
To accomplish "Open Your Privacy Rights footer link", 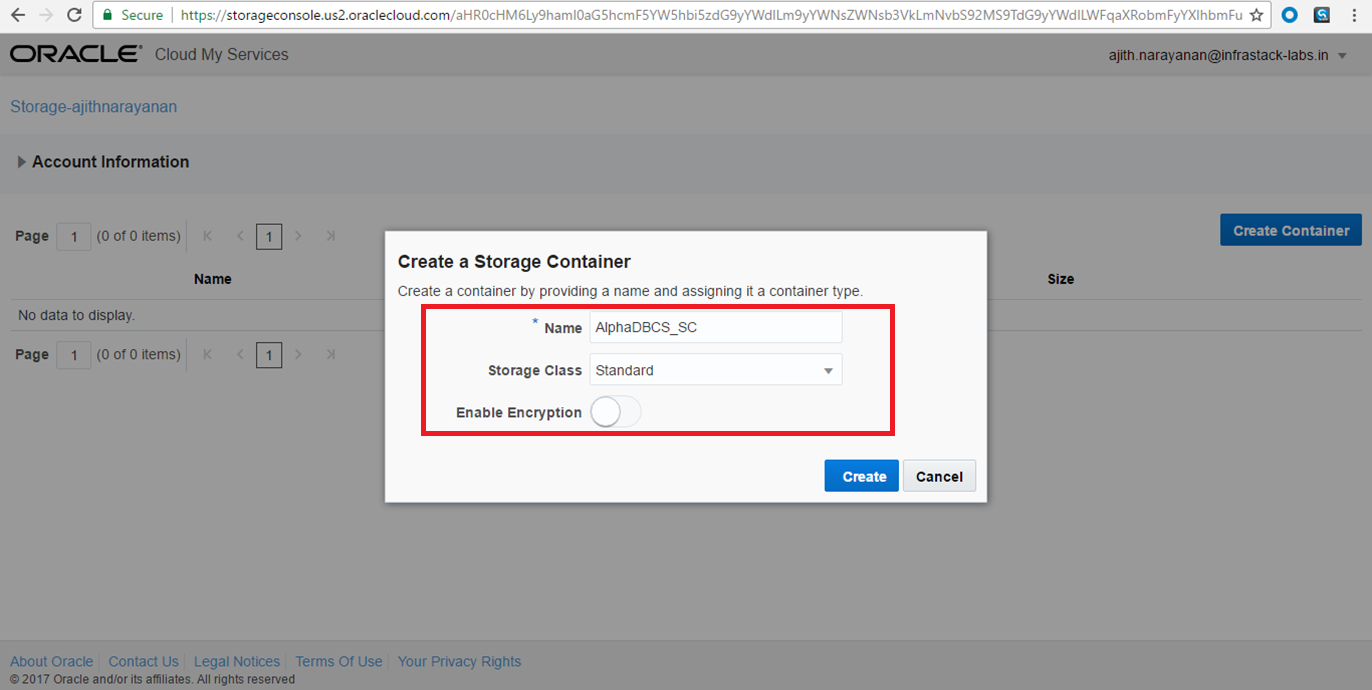I will point(459,661).
